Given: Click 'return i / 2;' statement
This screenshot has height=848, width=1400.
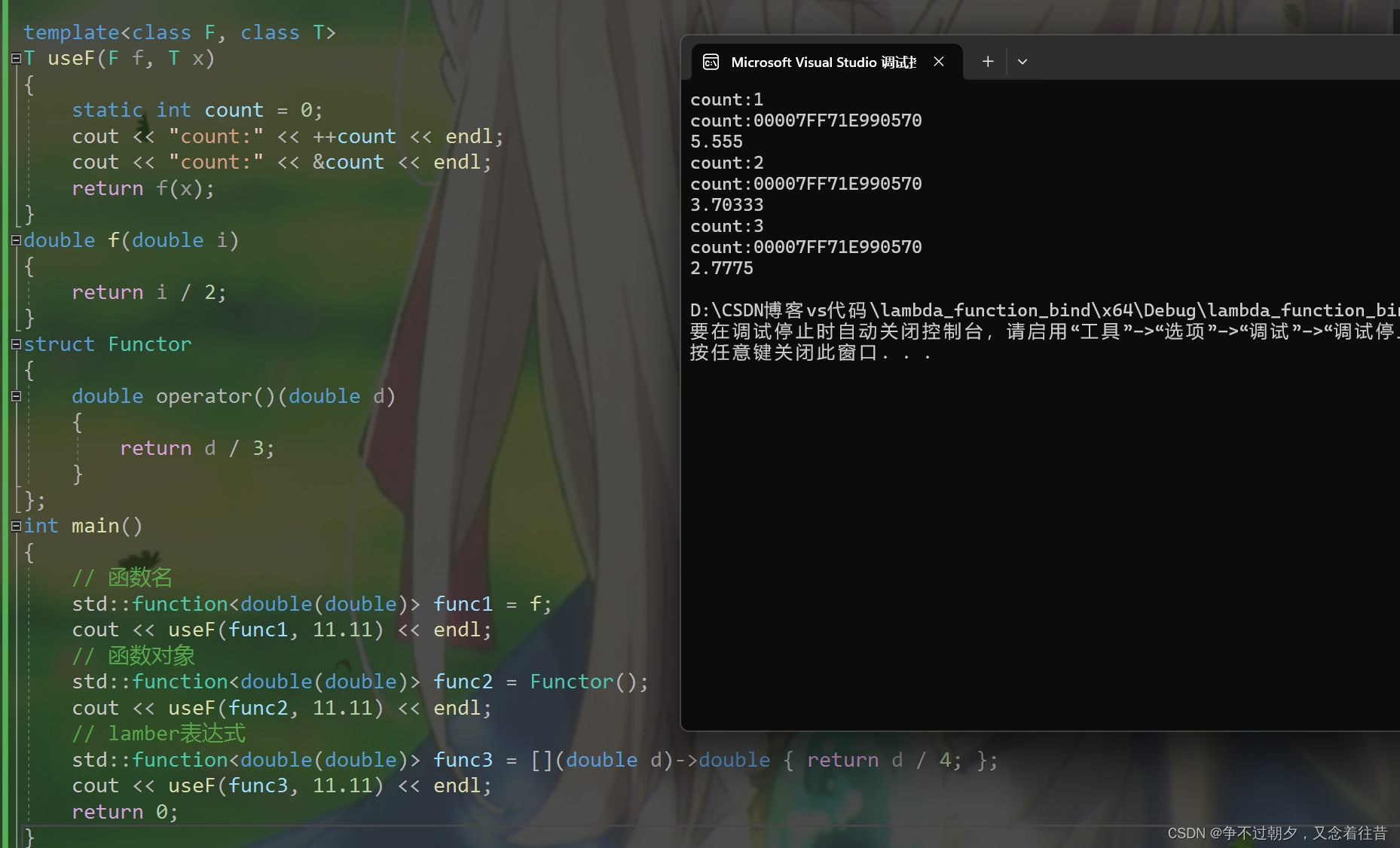Looking at the screenshot, I should [x=149, y=292].
